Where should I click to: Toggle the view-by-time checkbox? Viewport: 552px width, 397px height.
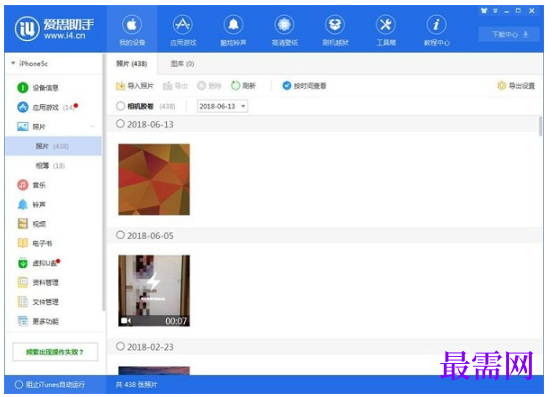[287, 86]
